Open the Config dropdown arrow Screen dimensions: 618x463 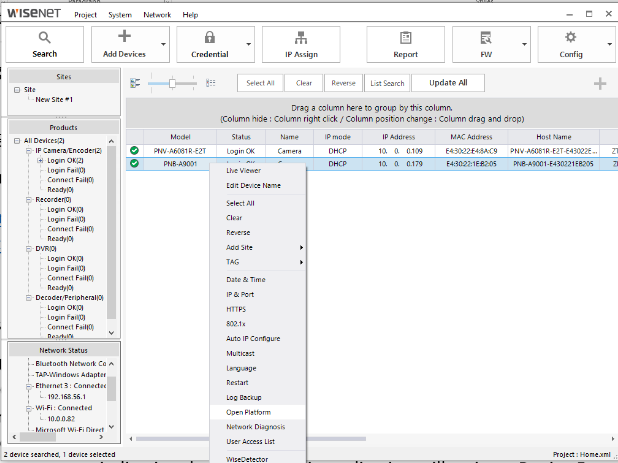[x=609, y=44]
